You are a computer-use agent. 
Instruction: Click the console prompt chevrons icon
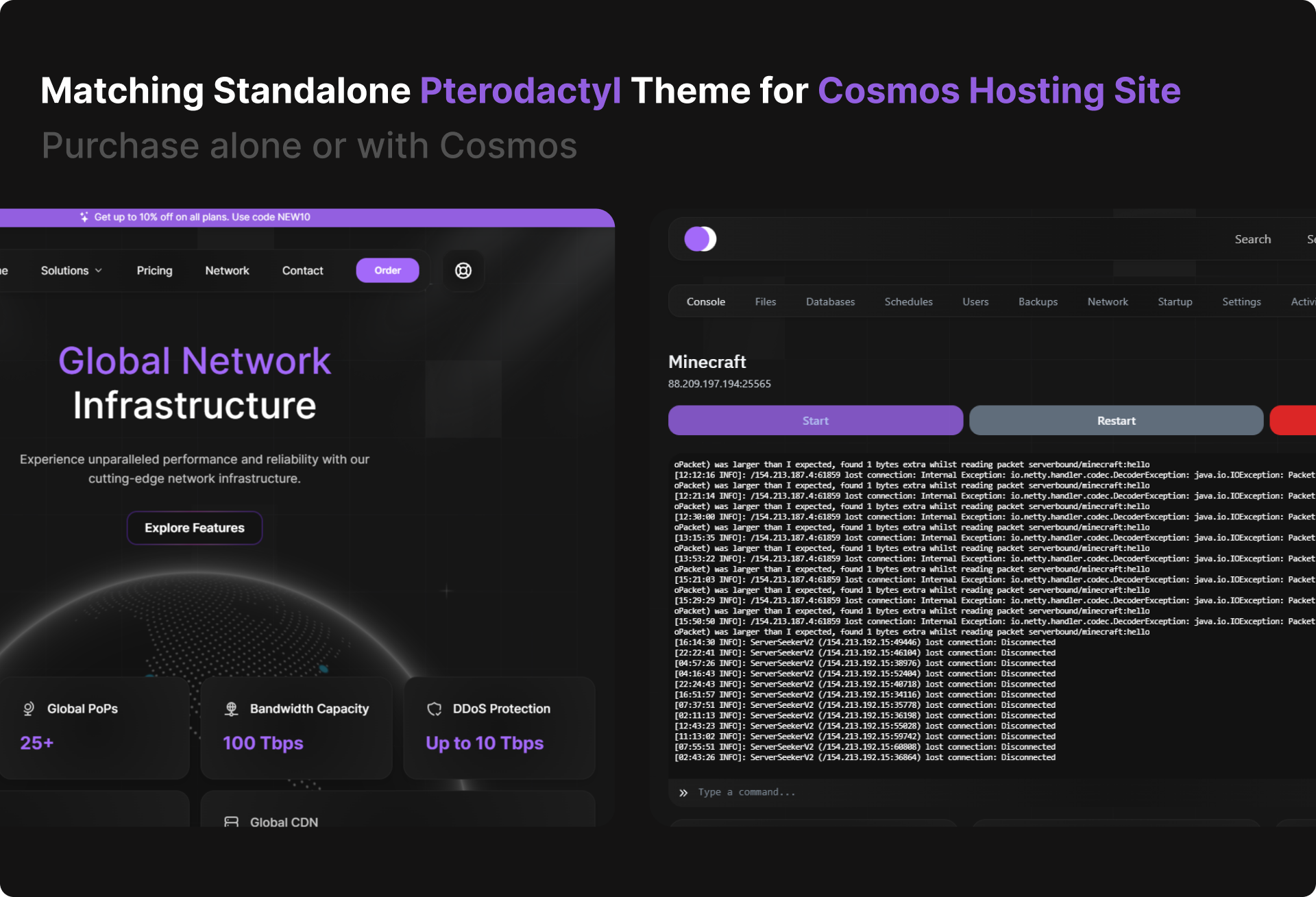tap(683, 793)
